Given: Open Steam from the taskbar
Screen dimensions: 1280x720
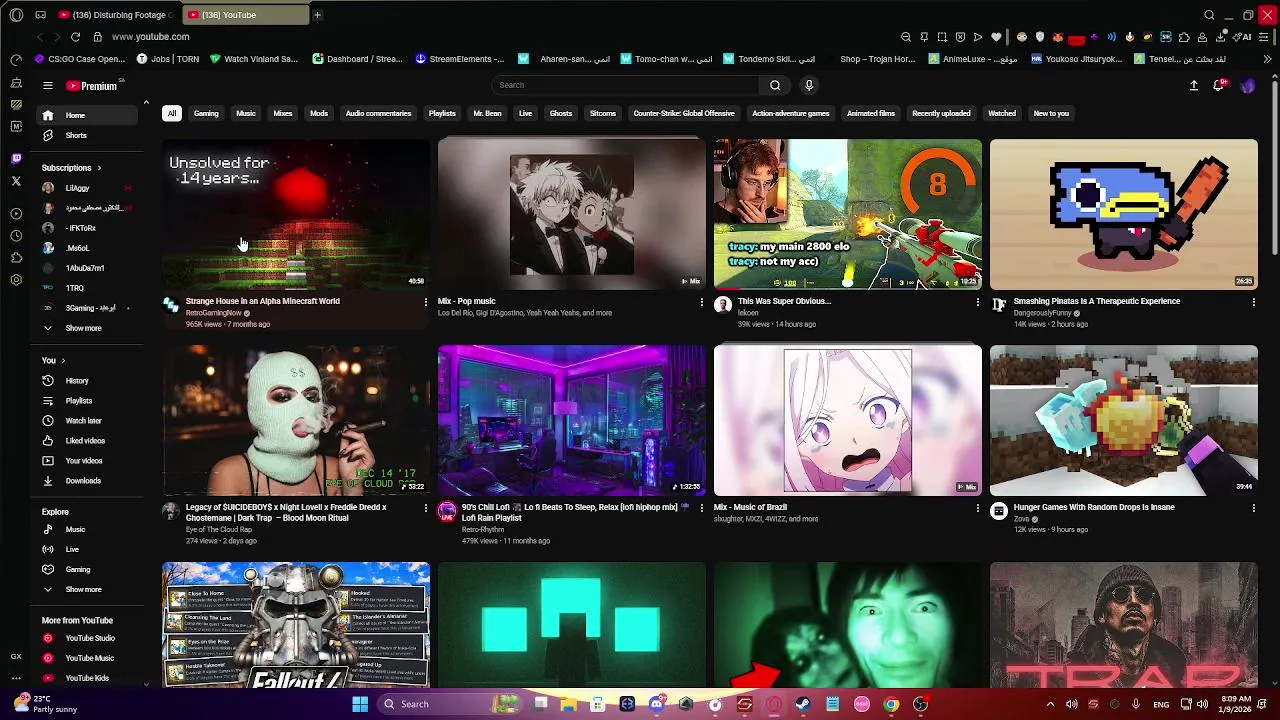Looking at the screenshot, I should 803,704.
